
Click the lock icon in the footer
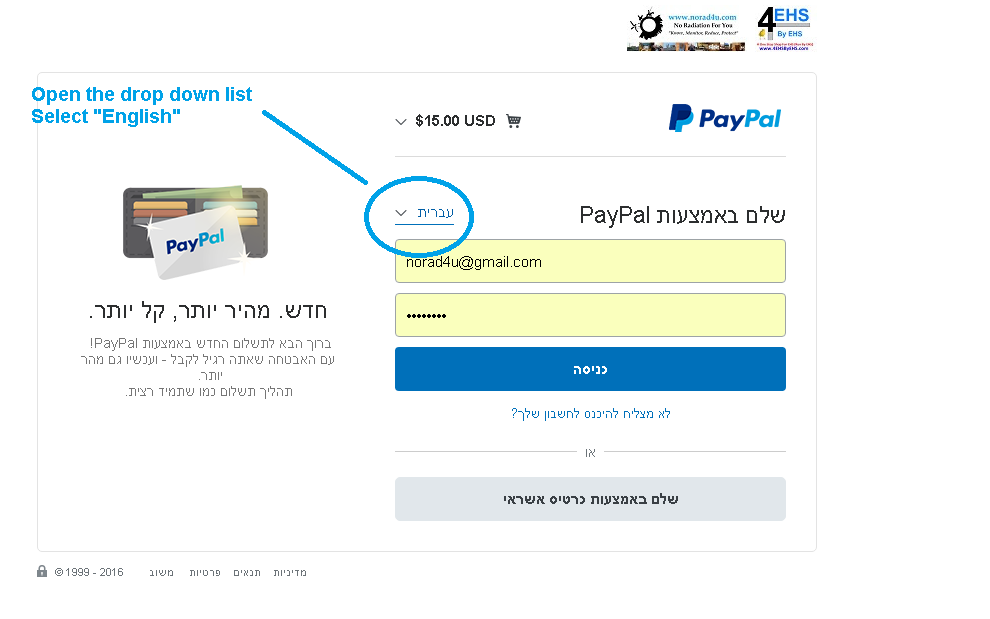(x=42, y=572)
